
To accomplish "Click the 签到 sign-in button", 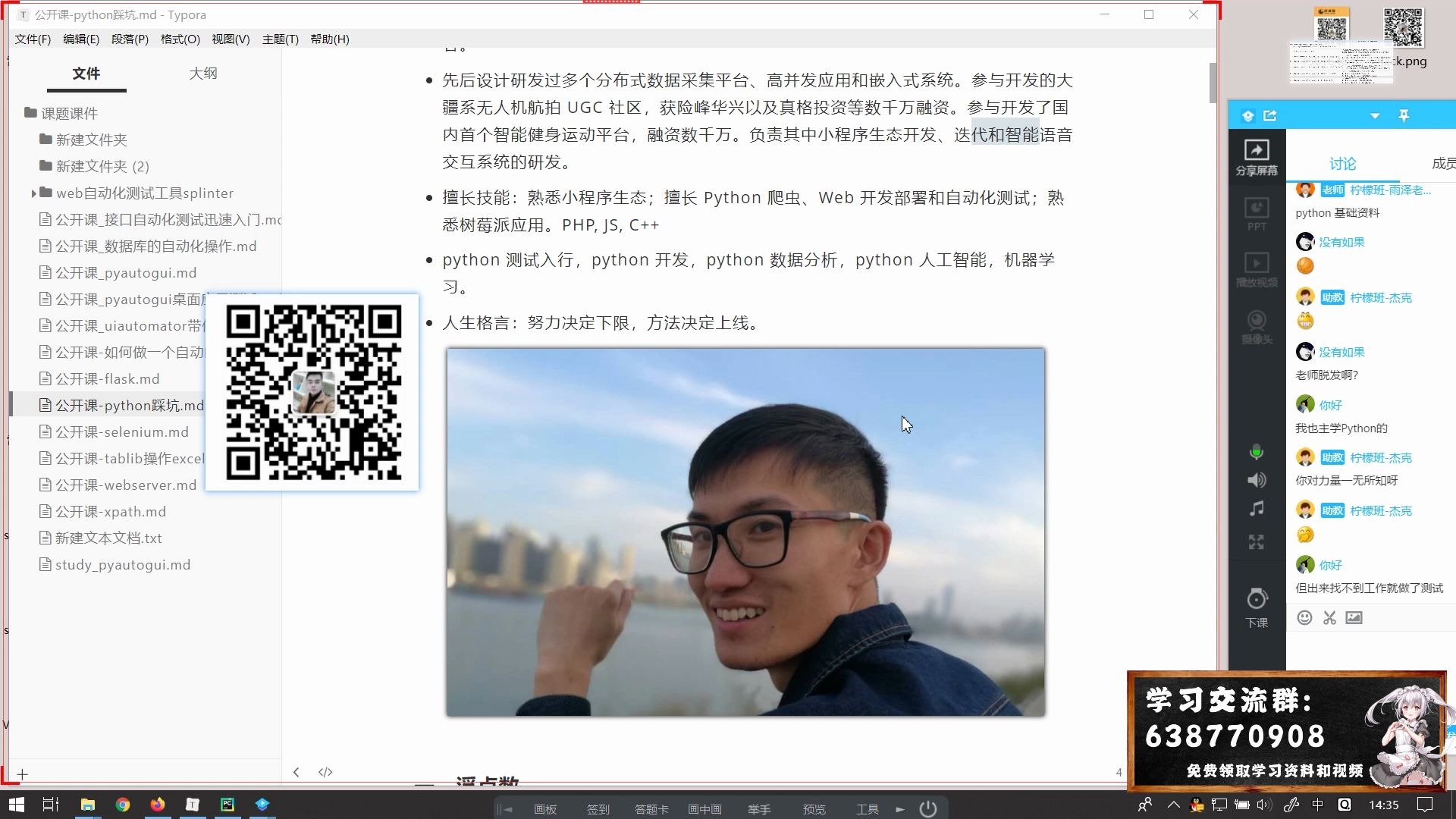I will coord(598,808).
